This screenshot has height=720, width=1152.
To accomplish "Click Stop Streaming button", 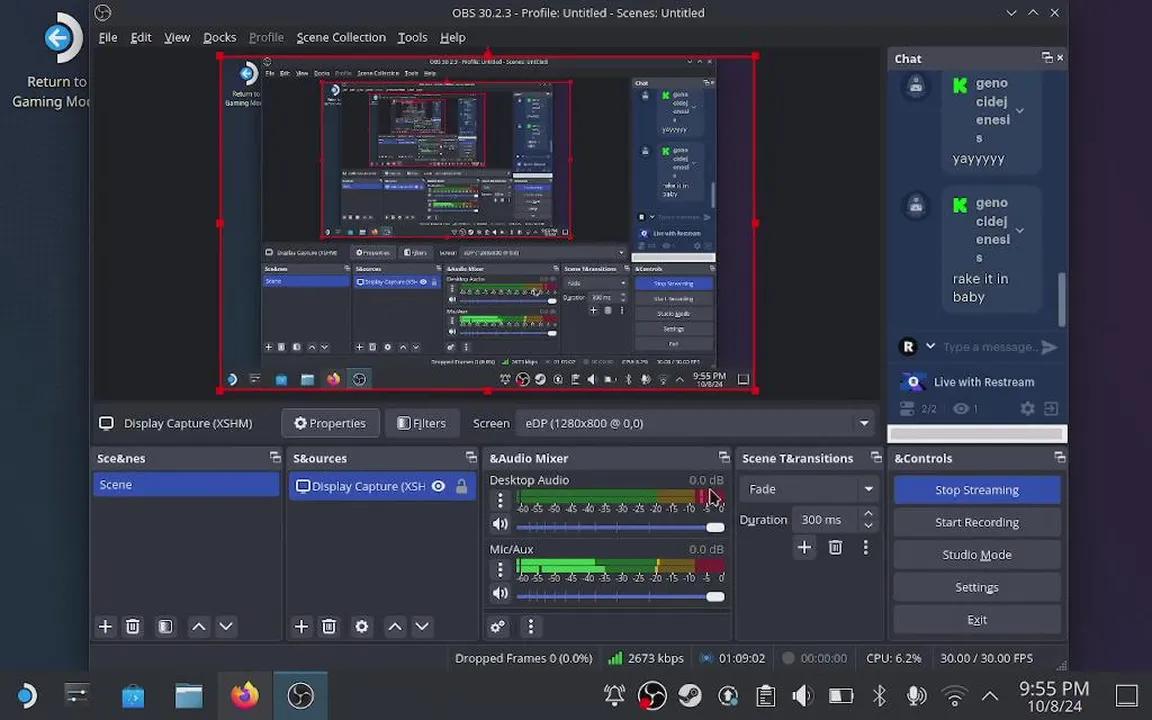I will coord(977,490).
